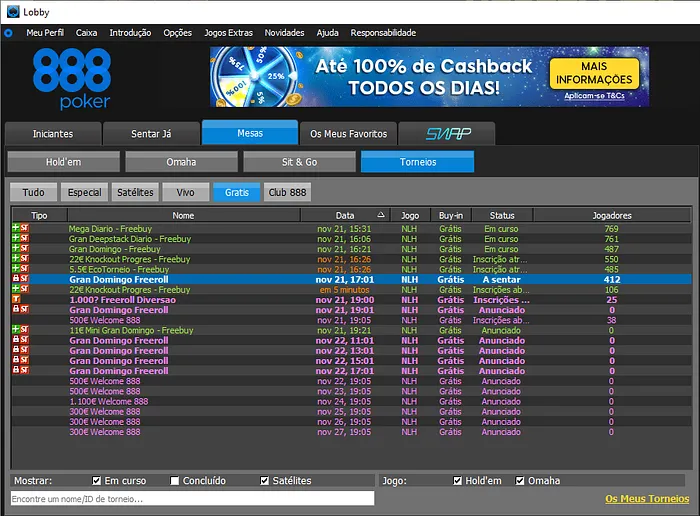
Task: Switch to the Sentar Já tab
Action: point(151,133)
